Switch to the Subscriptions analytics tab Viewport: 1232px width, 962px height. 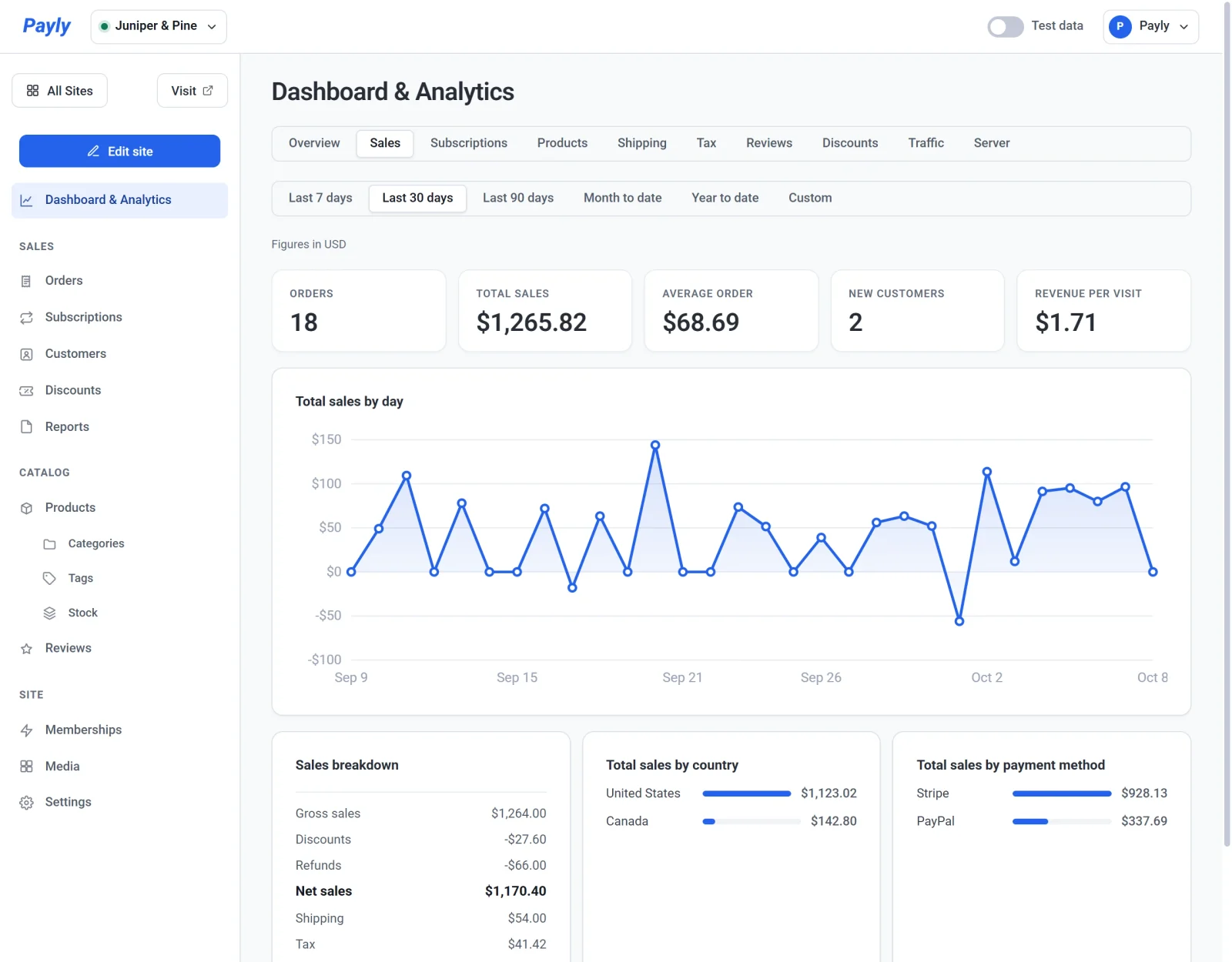pos(469,143)
